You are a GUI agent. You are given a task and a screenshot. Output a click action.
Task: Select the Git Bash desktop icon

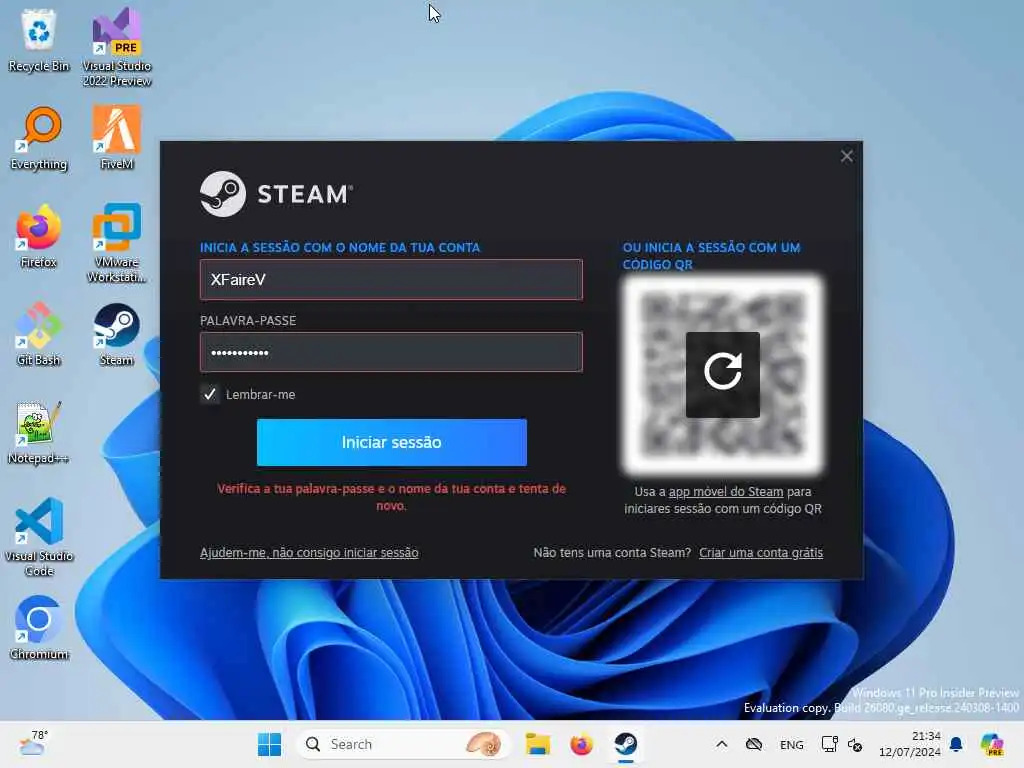click(39, 334)
